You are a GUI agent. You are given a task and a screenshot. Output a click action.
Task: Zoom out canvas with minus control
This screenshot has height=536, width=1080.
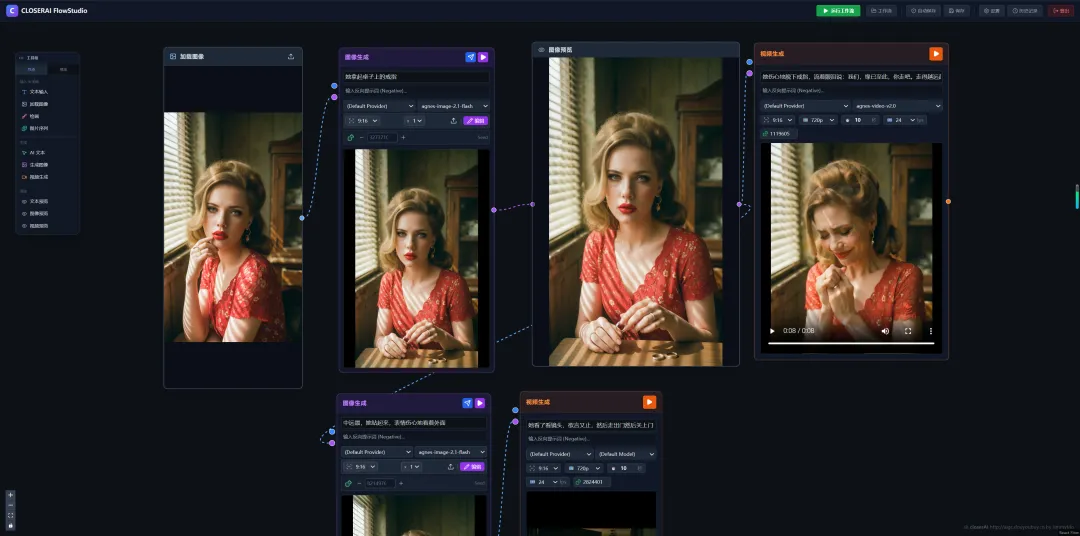pyautogui.click(x=10, y=505)
